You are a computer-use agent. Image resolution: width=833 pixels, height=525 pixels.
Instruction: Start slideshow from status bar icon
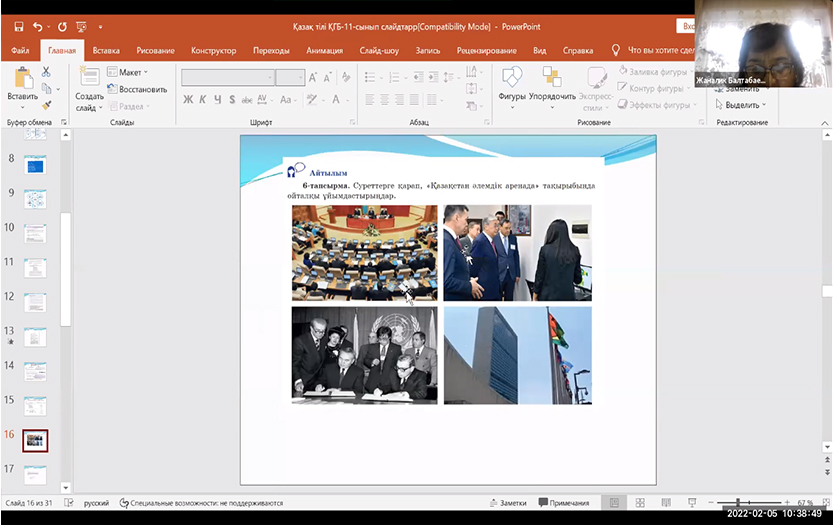(691, 503)
